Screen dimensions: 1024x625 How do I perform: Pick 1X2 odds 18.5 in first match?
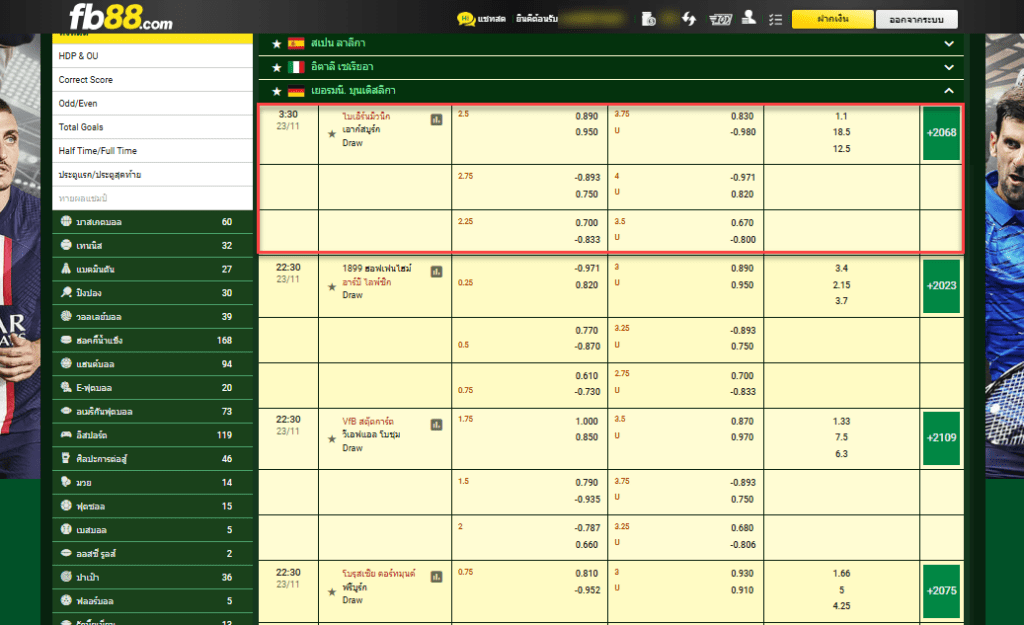coord(841,132)
